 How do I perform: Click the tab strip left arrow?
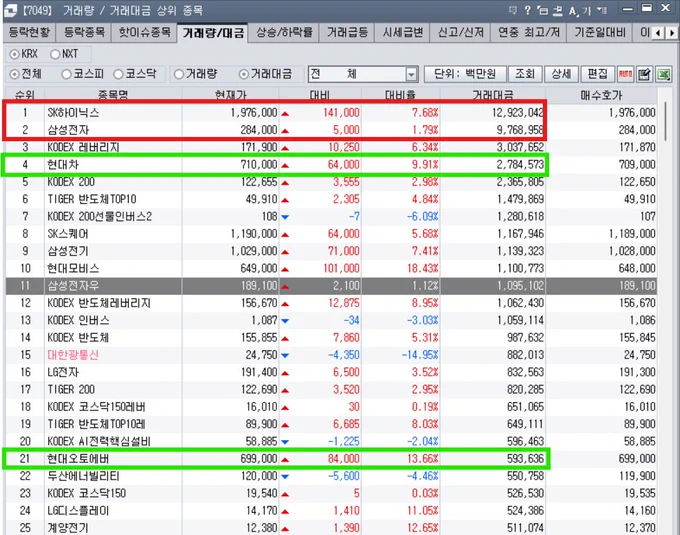(x=658, y=33)
